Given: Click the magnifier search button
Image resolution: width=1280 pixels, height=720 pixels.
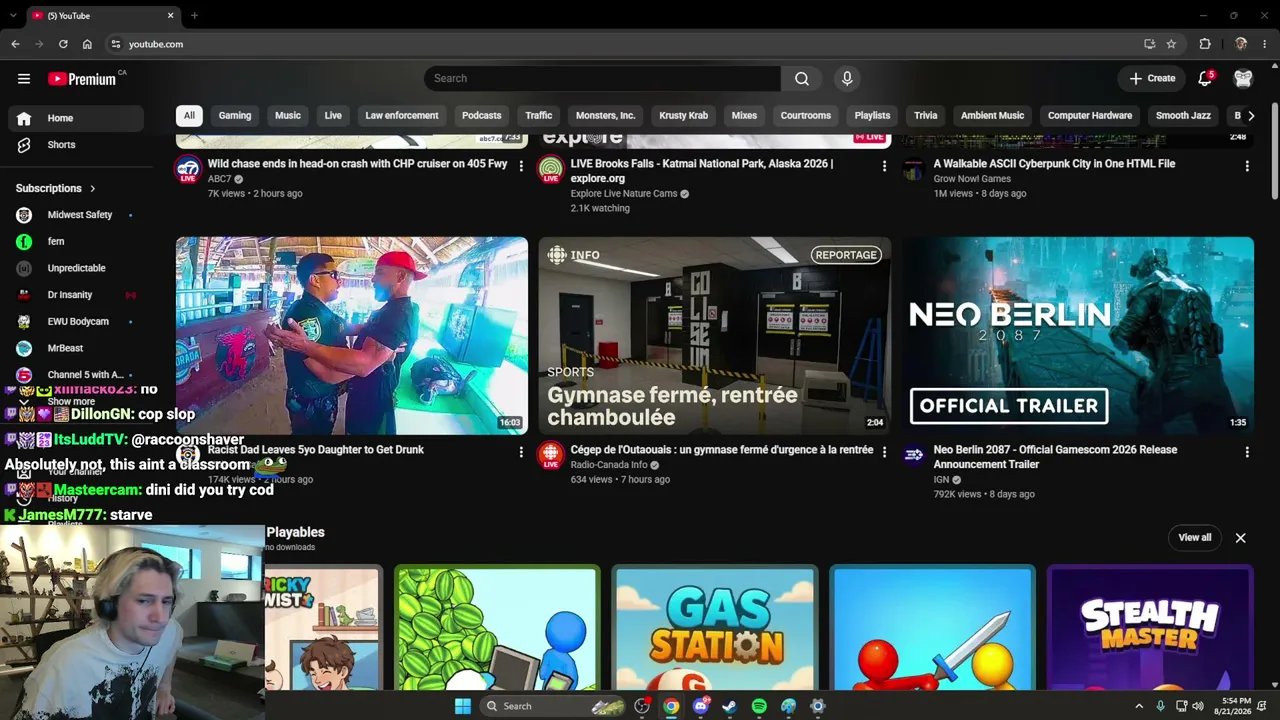Looking at the screenshot, I should pos(802,78).
